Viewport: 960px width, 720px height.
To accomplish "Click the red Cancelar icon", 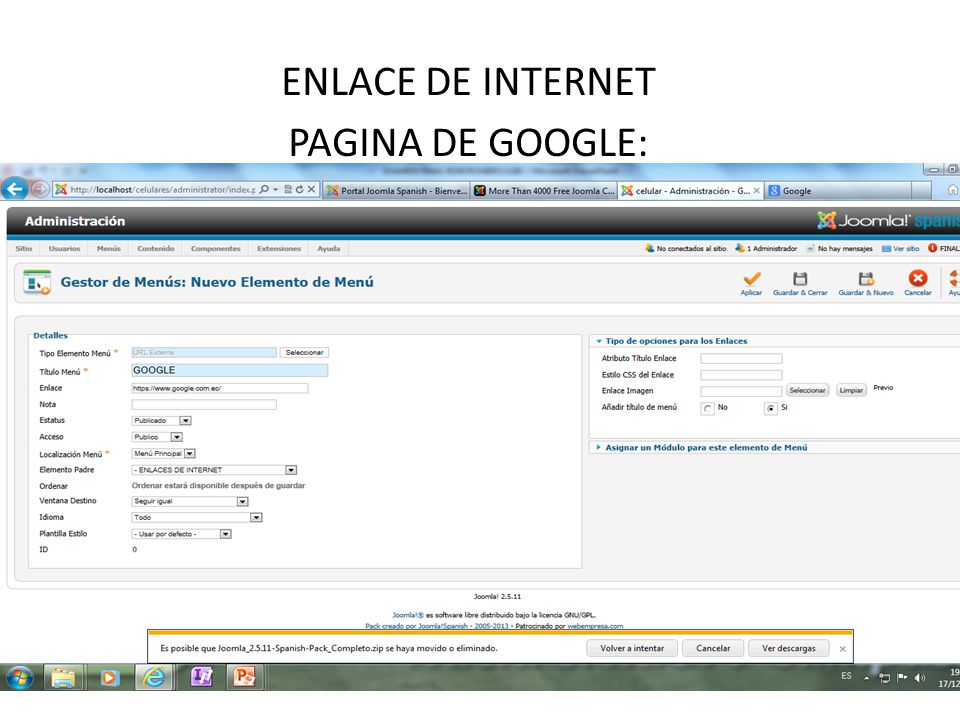I will pyautogui.click(x=918, y=279).
